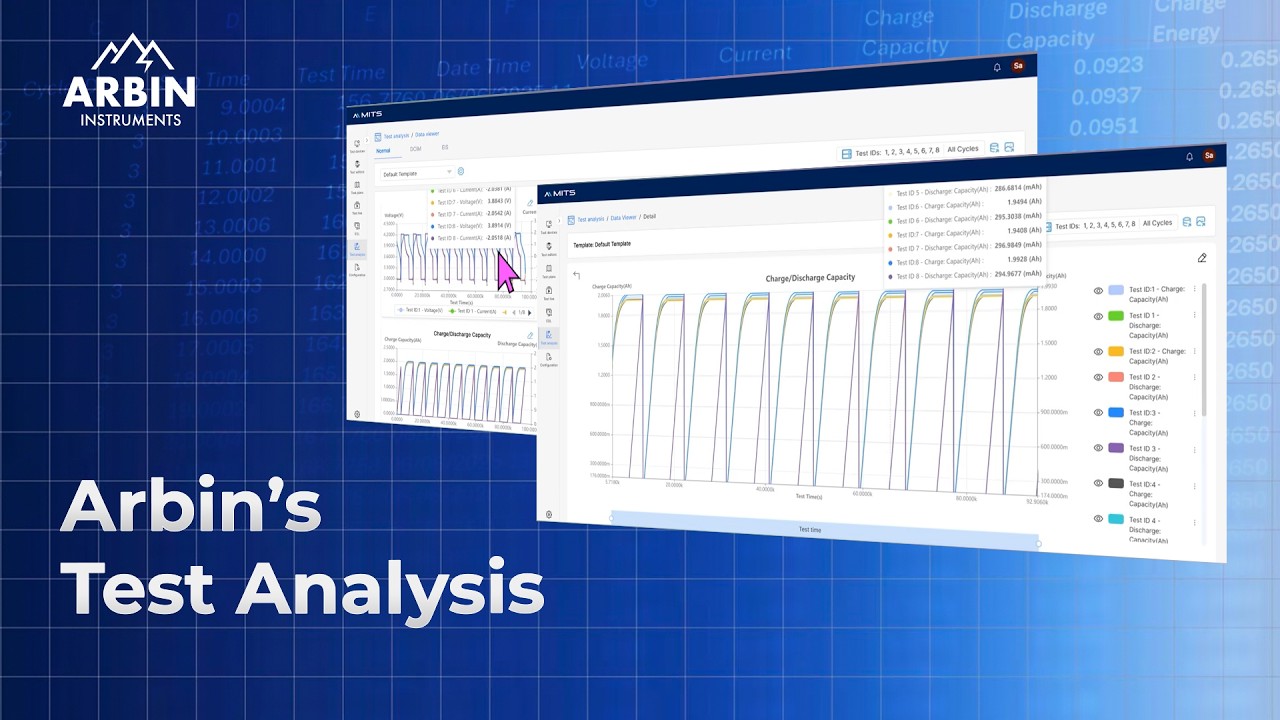
Task: Select Test analysis in front window sidebar
Action: [x=549, y=337]
